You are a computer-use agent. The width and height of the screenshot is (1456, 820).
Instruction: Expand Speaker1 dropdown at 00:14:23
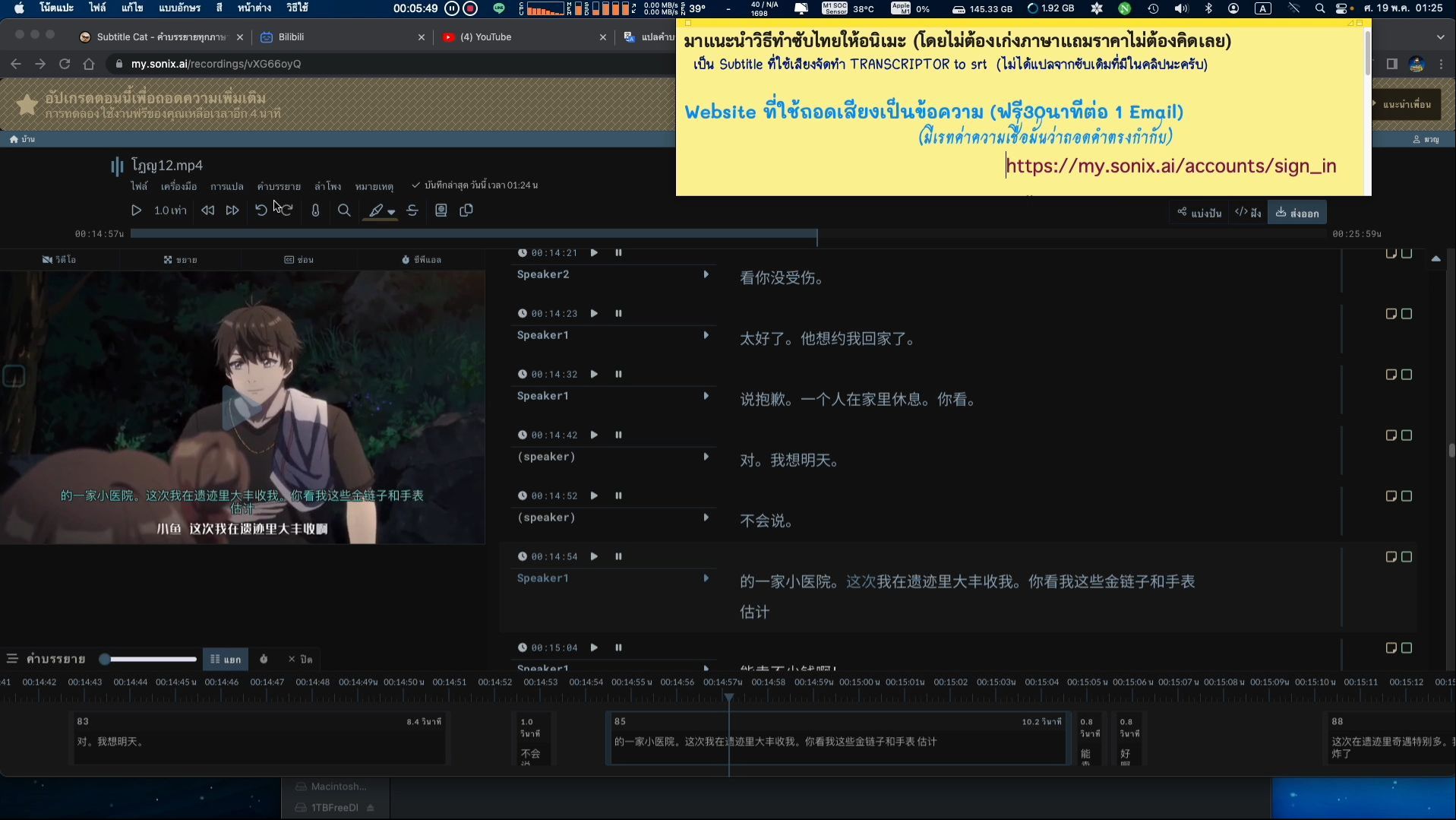[x=706, y=335]
